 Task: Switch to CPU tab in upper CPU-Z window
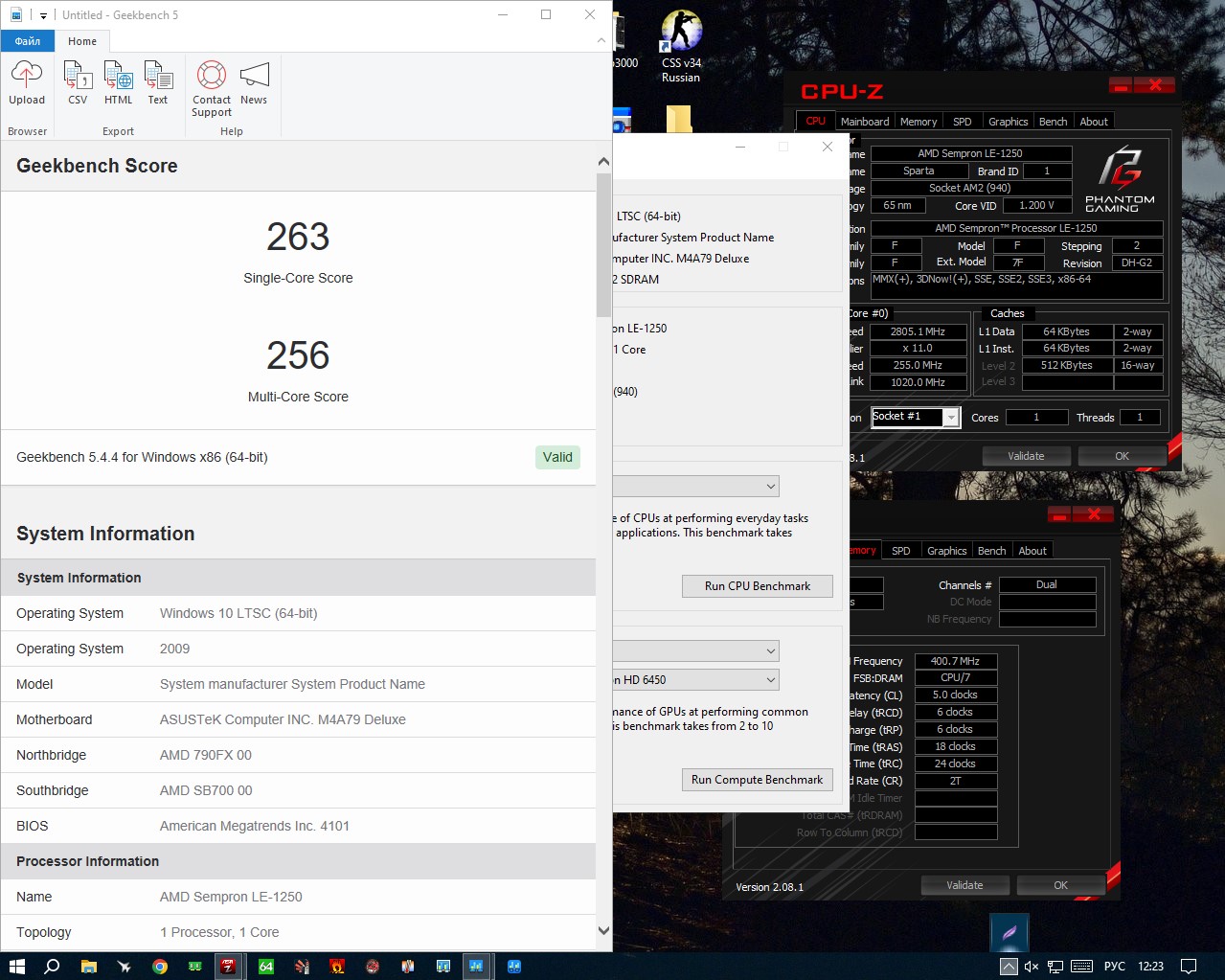pyautogui.click(x=816, y=121)
